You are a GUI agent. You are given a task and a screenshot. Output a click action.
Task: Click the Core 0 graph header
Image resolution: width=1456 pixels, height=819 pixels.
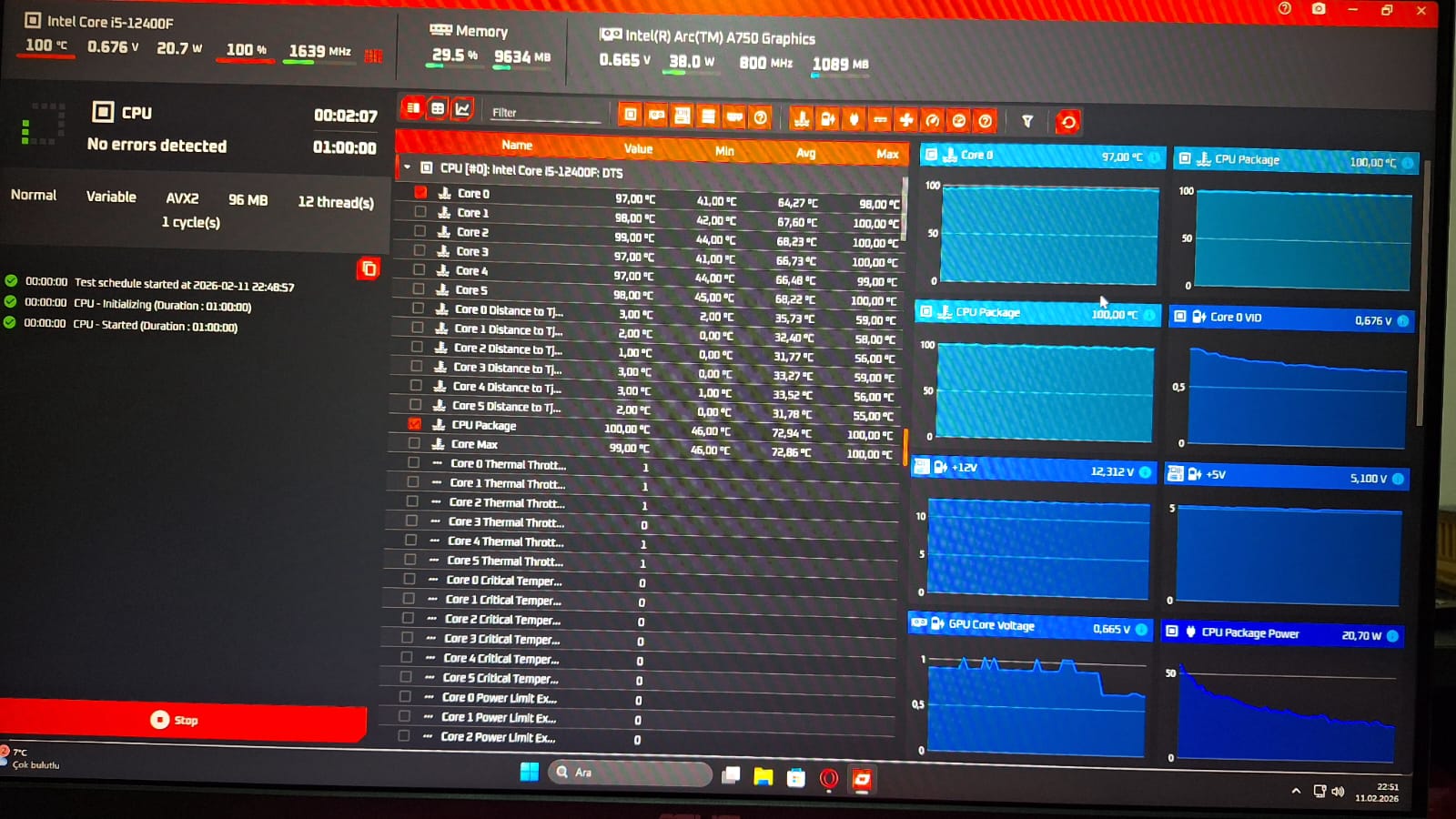[1043, 157]
